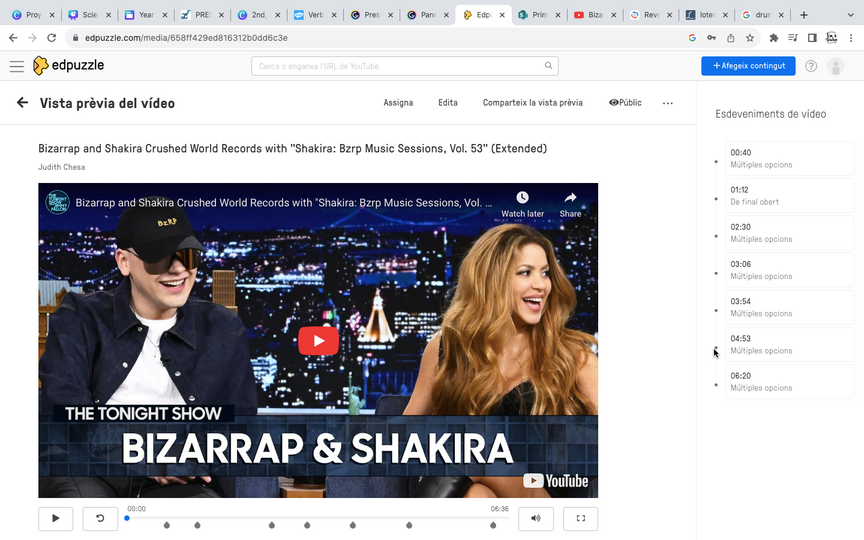The height and width of the screenshot is (540, 864).
Task: Click the fourth question marker on the timeline
Action: [307, 525]
